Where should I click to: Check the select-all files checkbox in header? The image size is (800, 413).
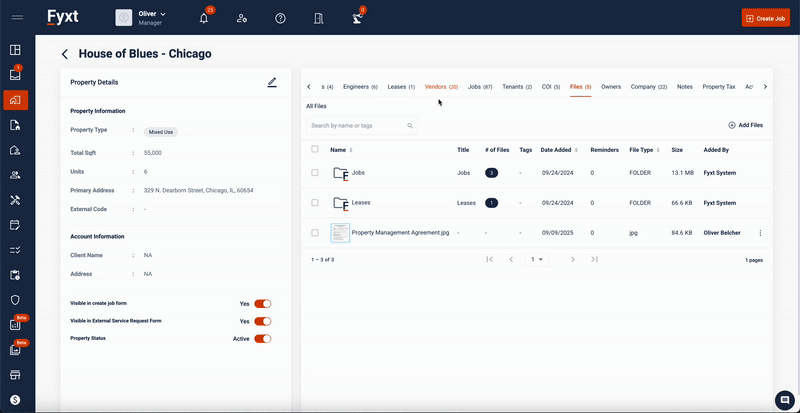(315, 149)
